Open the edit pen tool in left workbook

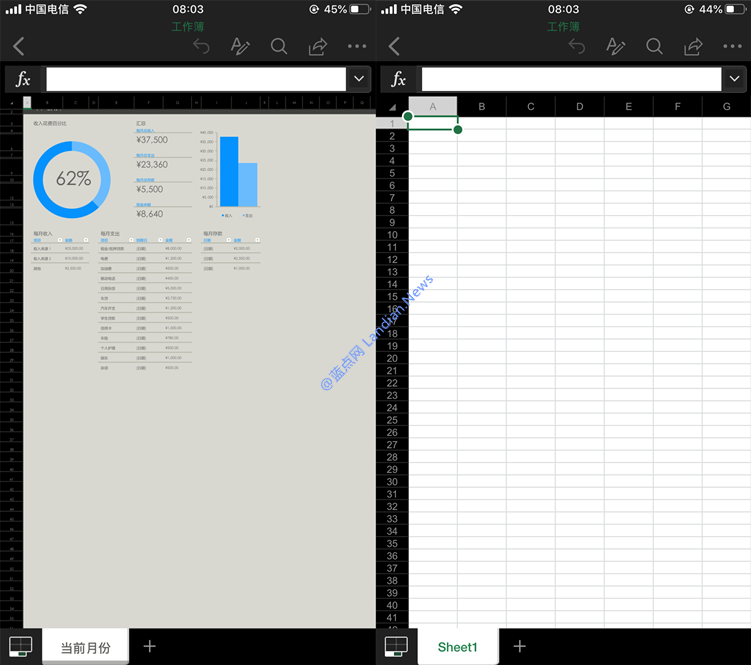(240, 46)
